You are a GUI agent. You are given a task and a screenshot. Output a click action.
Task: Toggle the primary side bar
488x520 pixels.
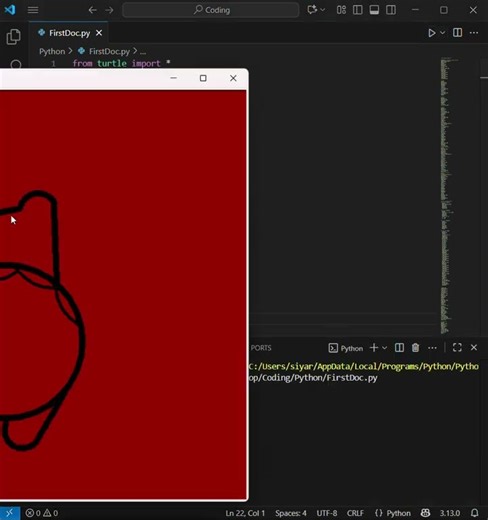[x=358, y=10]
